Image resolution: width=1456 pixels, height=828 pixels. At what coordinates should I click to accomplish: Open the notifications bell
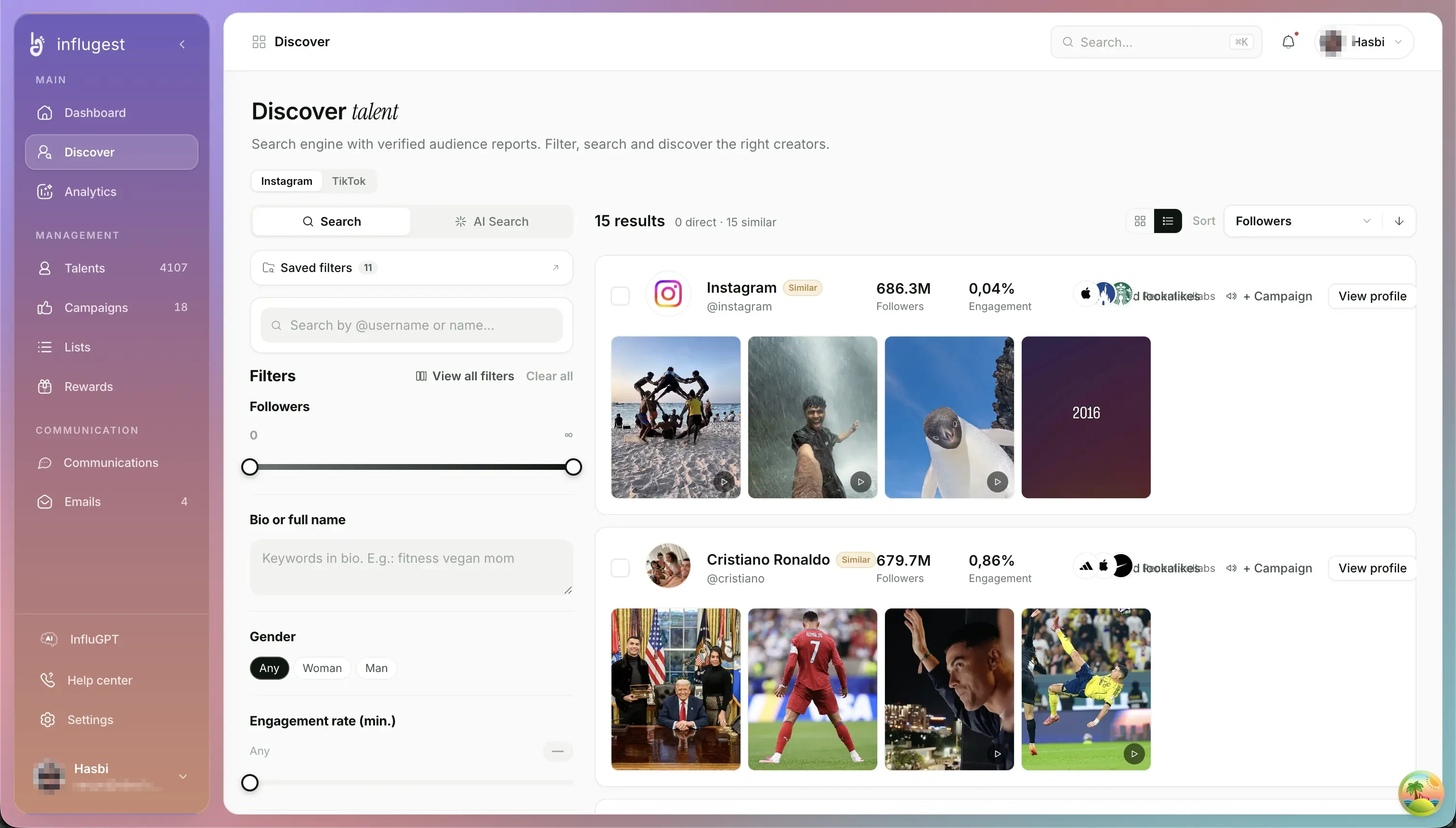point(1288,41)
